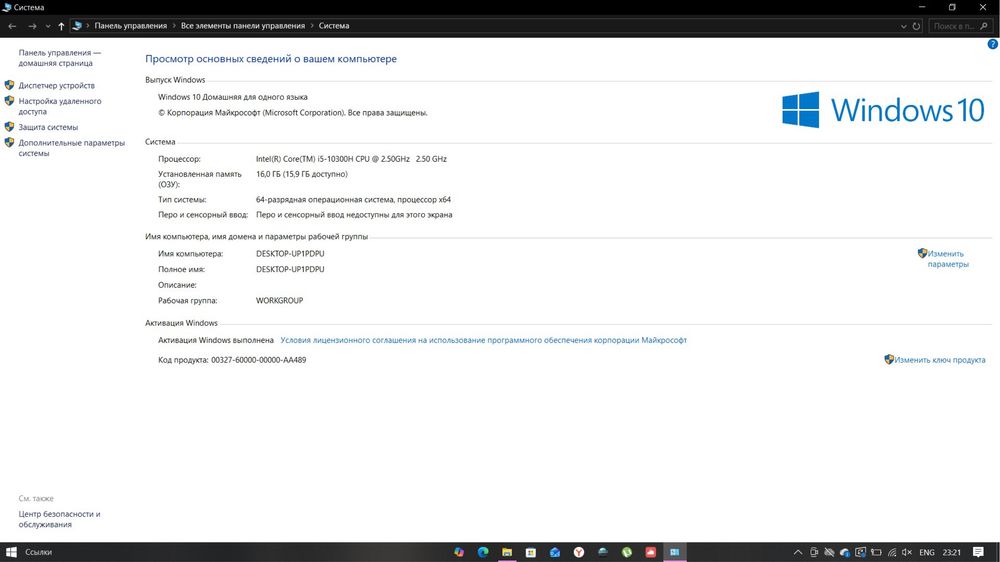Open File Explorer from the taskbar
The width and height of the screenshot is (1000, 562).
(x=507, y=552)
